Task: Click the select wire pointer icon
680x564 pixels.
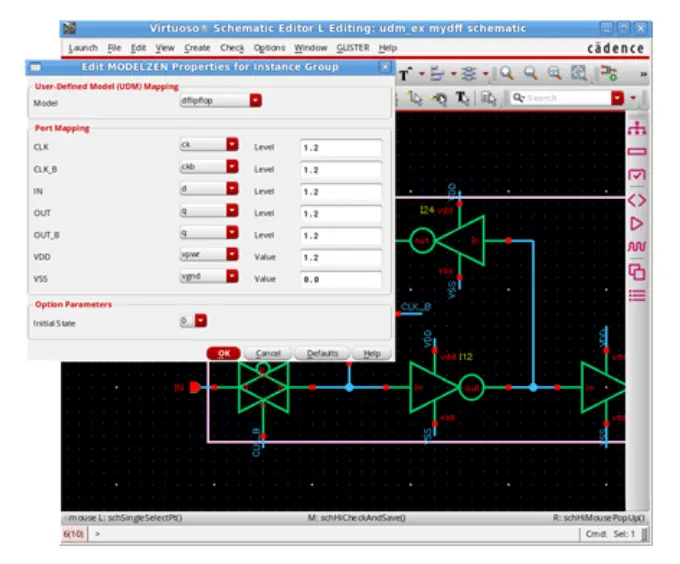Action: (x=415, y=98)
